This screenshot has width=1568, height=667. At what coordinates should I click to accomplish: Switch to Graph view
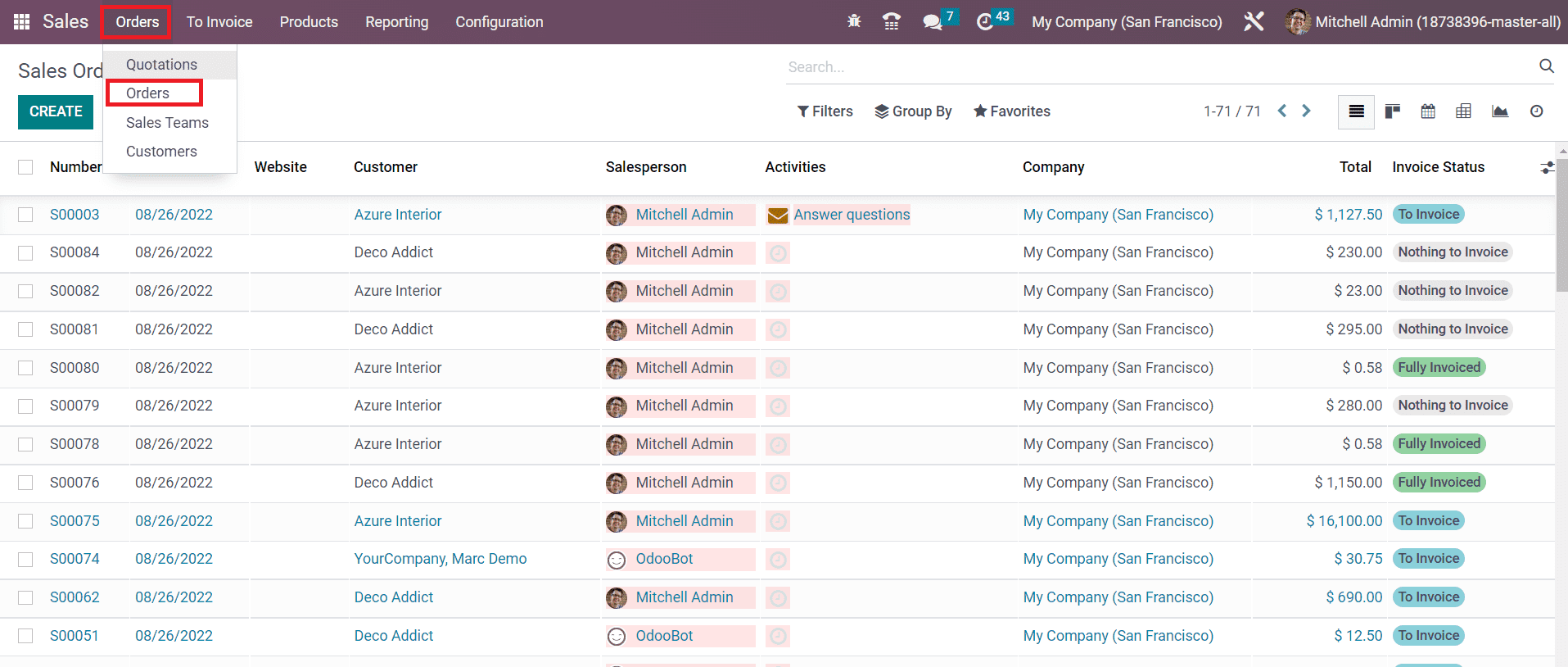tap(1500, 111)
